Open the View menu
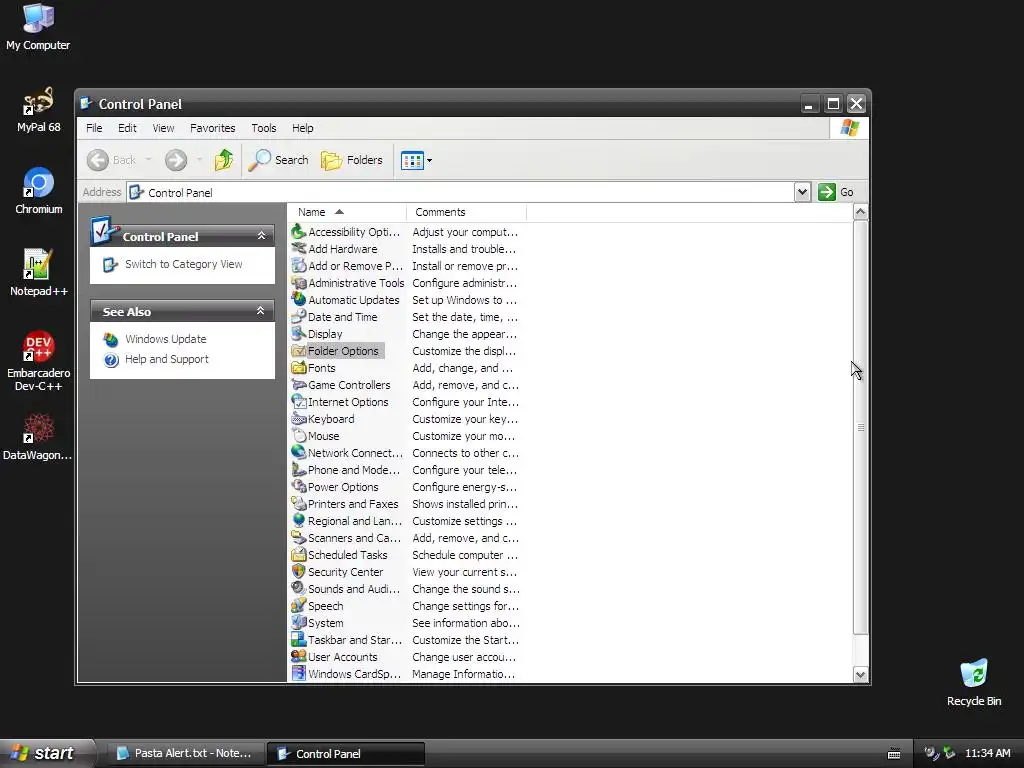Viewport: 1024px width, 768px height. click(x=163, y=128)
